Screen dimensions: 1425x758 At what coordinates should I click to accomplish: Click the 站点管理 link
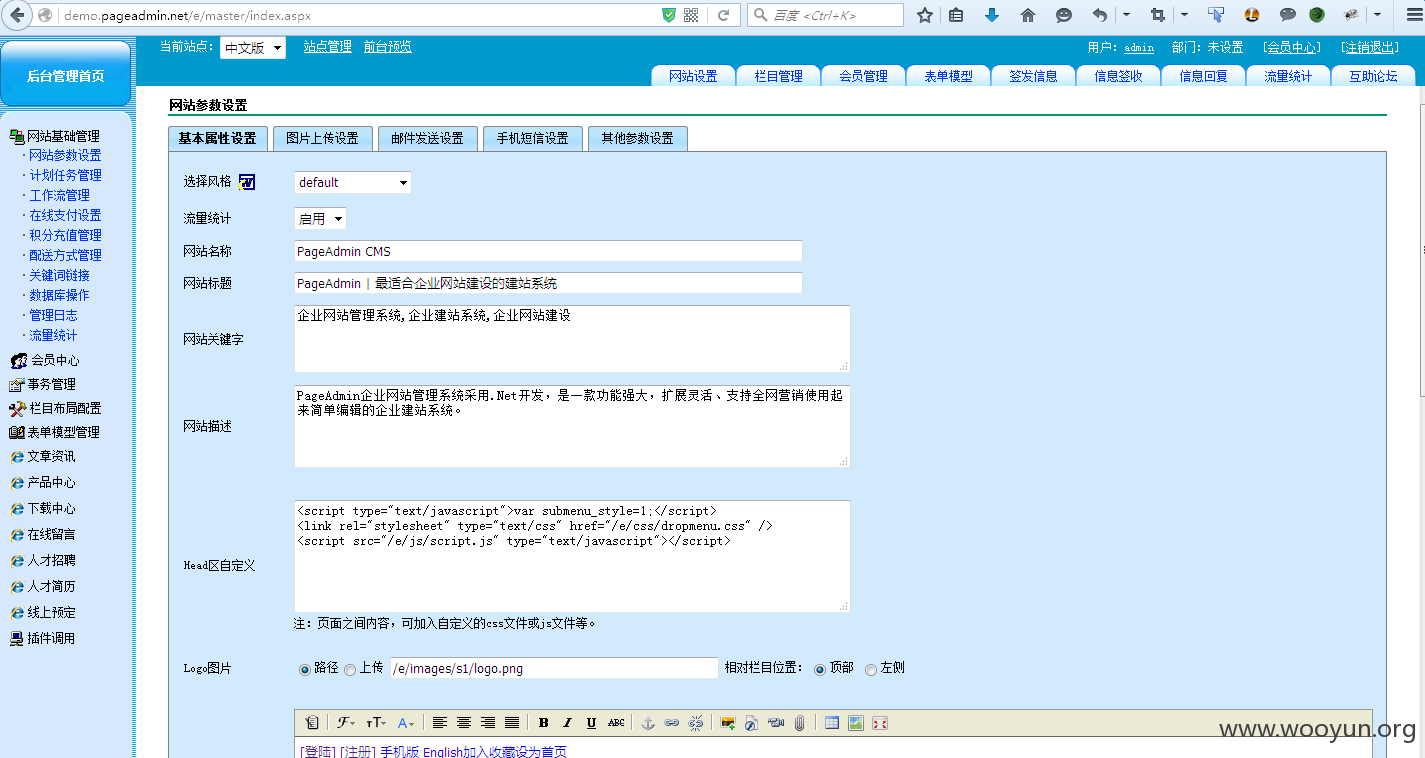(328, 47)
